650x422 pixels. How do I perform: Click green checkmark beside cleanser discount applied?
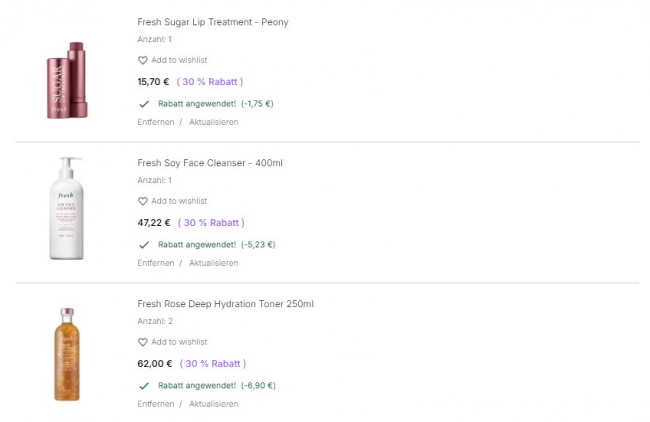click(x=144, y=244)
